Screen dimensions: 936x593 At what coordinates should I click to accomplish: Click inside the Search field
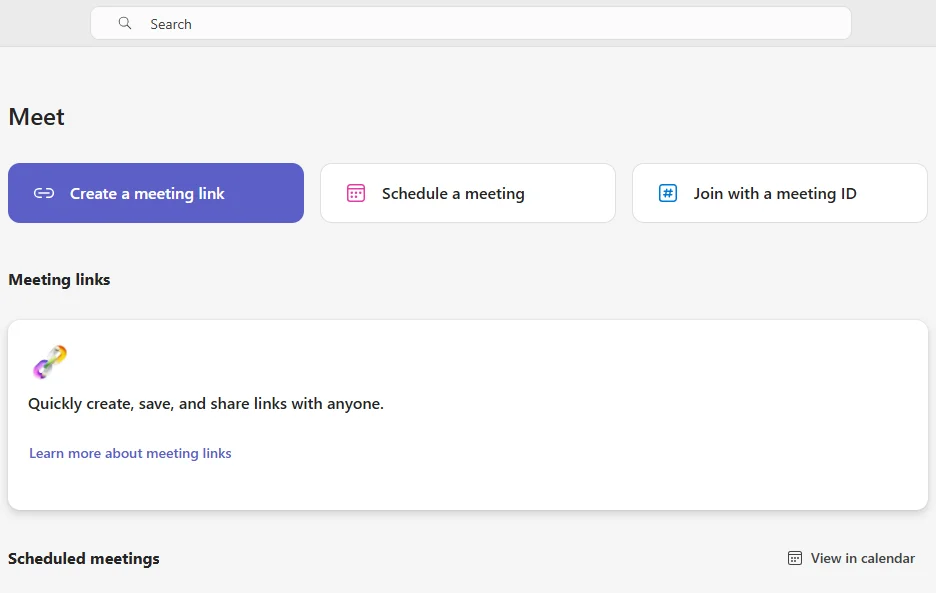click(470, 22)
